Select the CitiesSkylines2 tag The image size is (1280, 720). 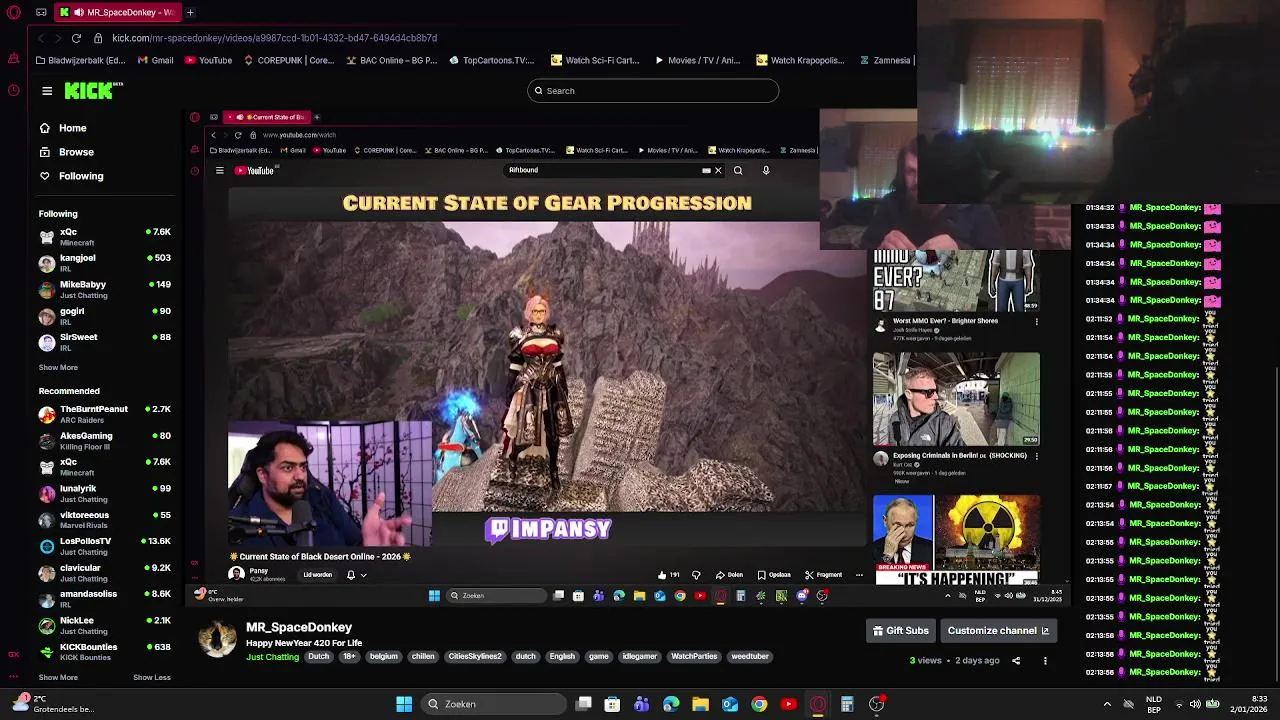475,657
